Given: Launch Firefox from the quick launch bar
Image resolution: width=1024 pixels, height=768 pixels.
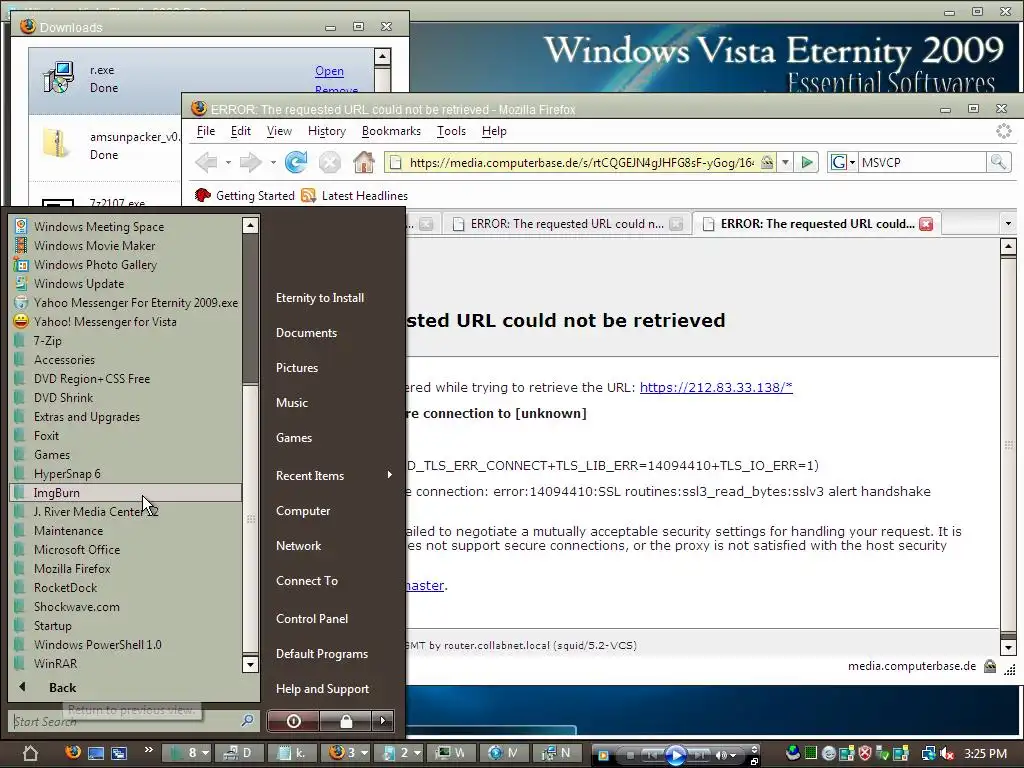Looking at the screenshot, I should (72, 752).
